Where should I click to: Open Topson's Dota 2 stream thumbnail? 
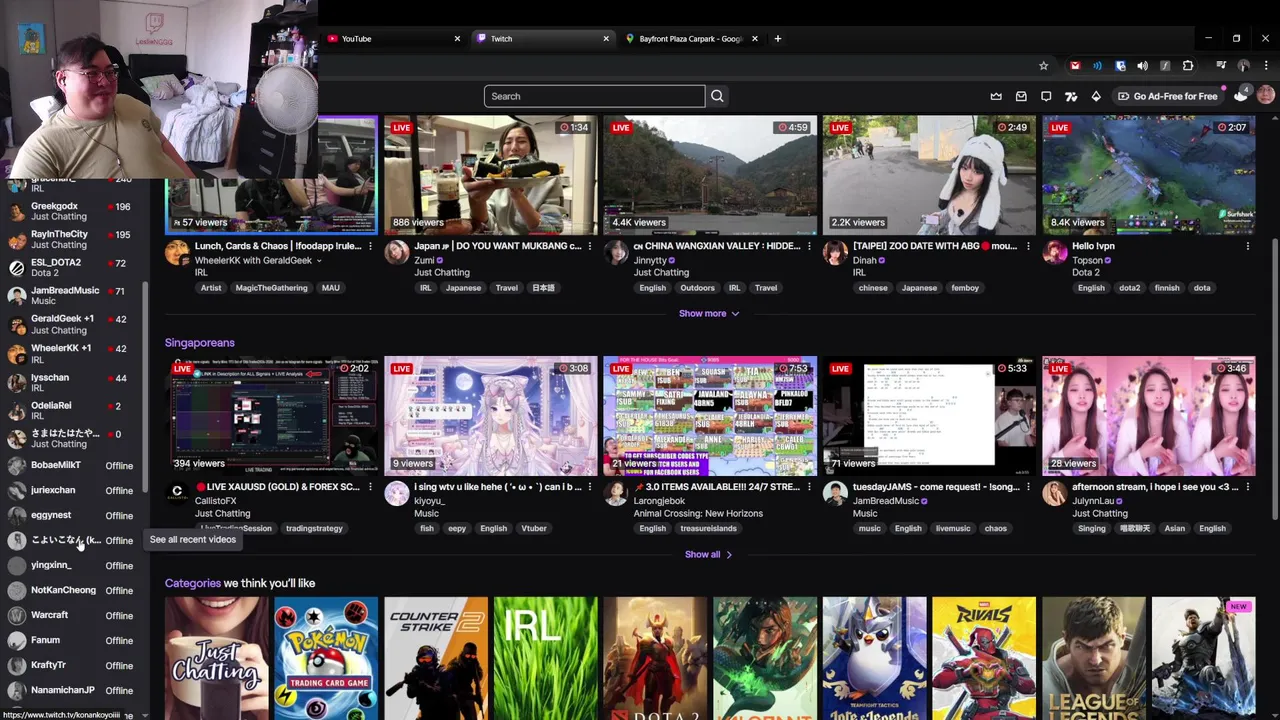(1149, 175)
